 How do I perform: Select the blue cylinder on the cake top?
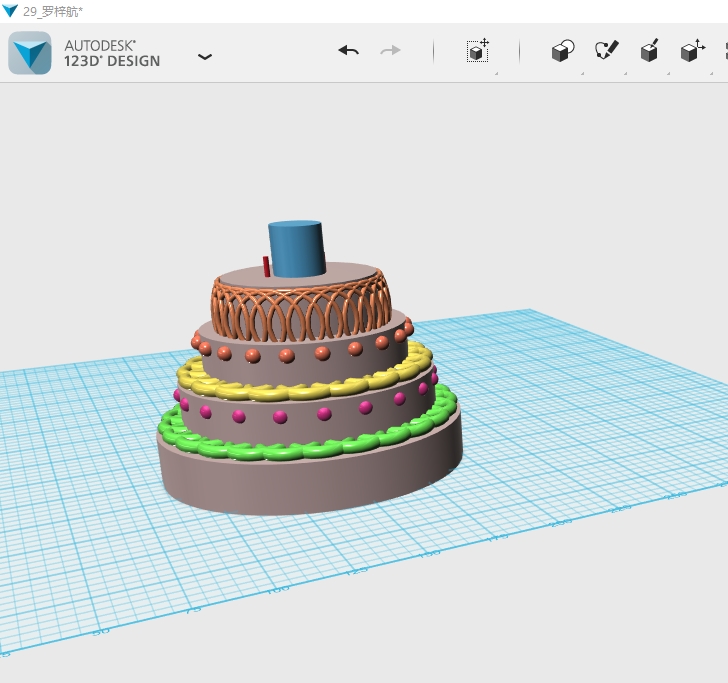pos(297,248)
